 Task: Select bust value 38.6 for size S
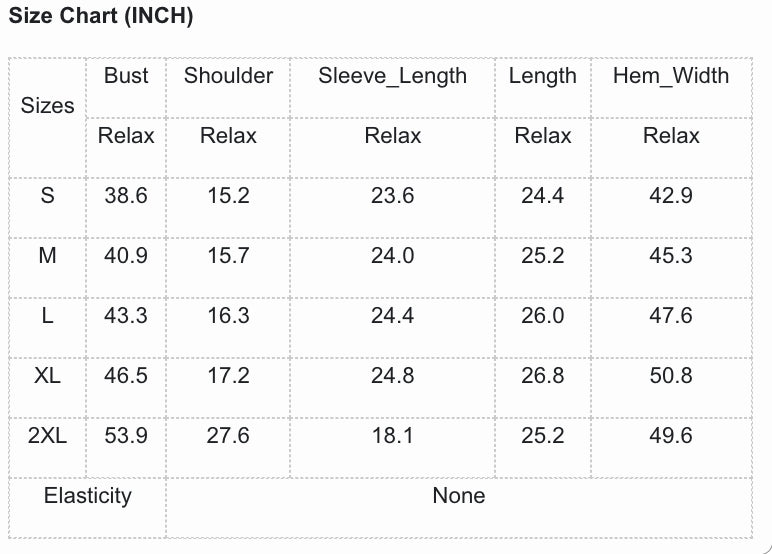(126, 196)
